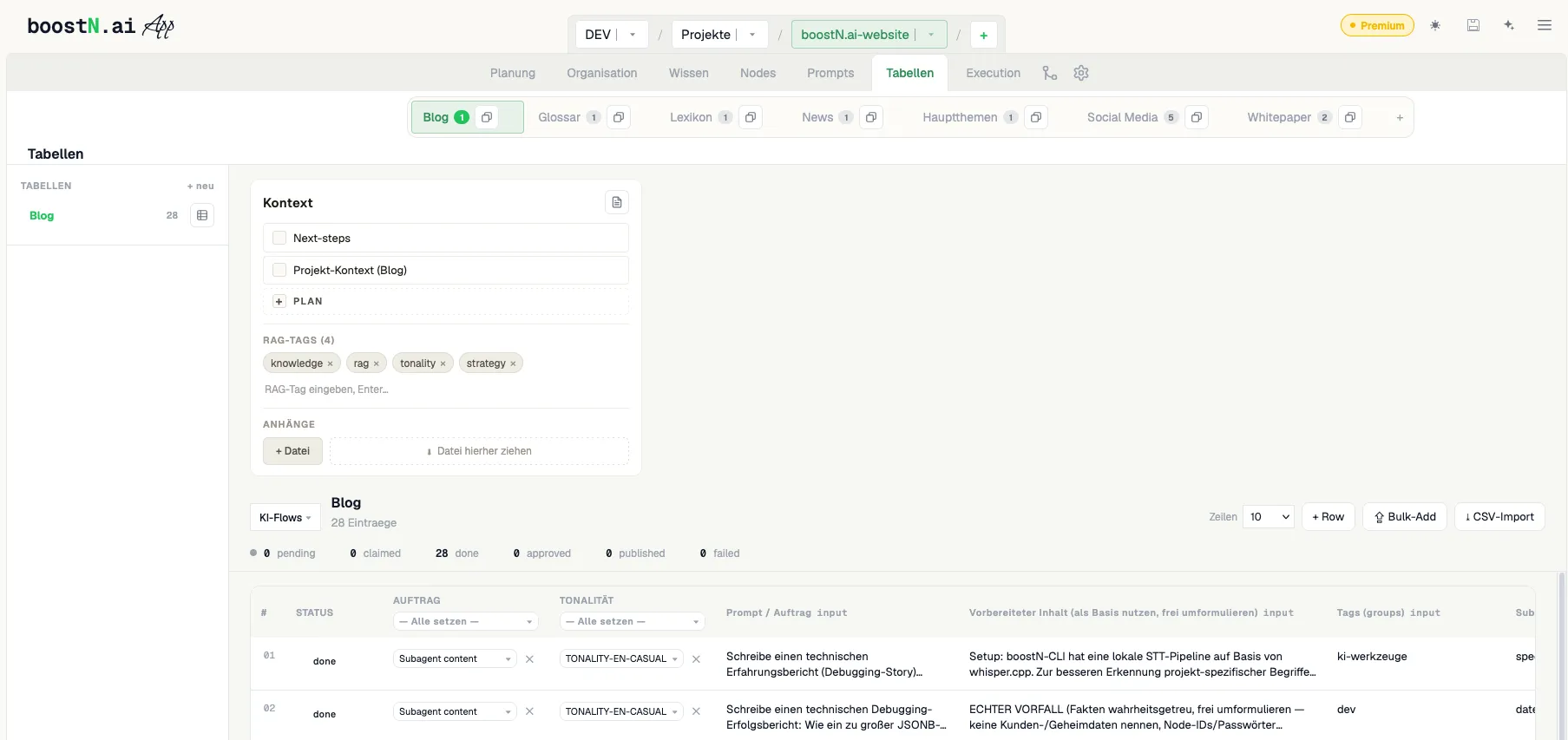Clear Subagent content in row 01
Screen dimensions: 1568x740
[529, 659]
